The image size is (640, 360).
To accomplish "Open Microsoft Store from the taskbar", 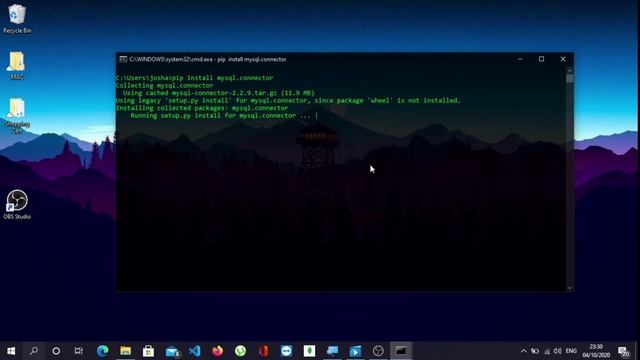I will 148,351.
